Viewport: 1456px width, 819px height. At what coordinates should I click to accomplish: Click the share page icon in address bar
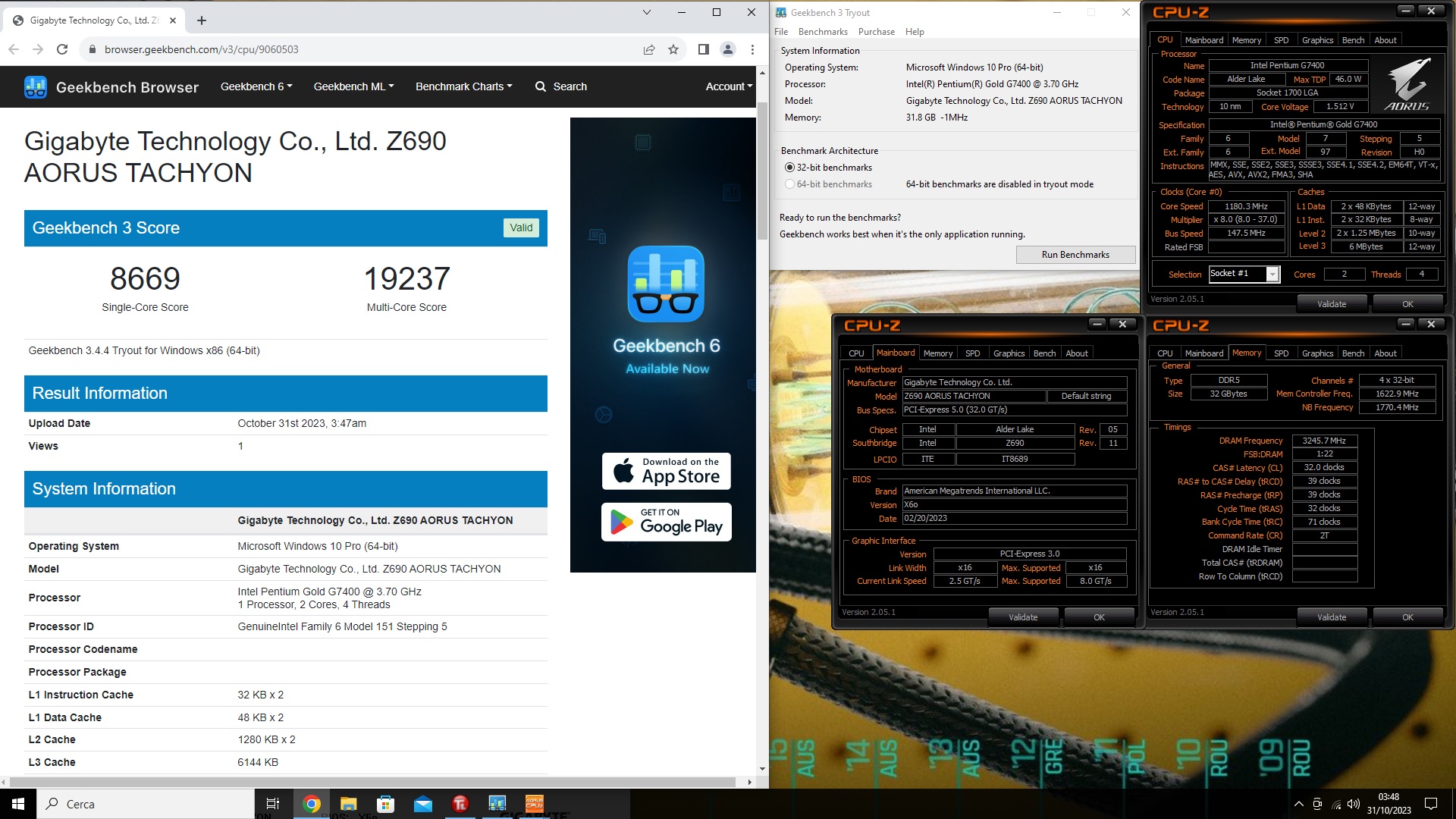pos(649,49)
